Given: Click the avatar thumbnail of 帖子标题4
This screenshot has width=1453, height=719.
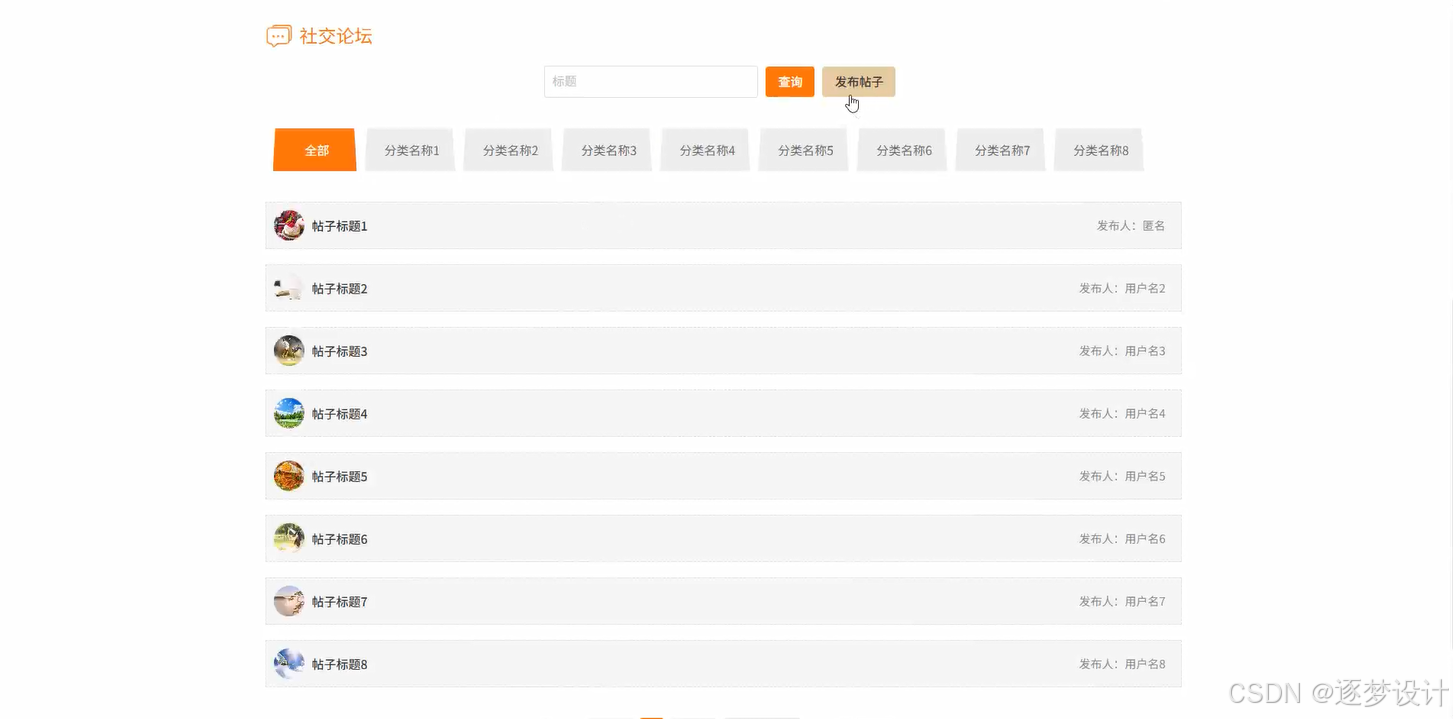Looking at the screenshot, I should coord(289,413).
